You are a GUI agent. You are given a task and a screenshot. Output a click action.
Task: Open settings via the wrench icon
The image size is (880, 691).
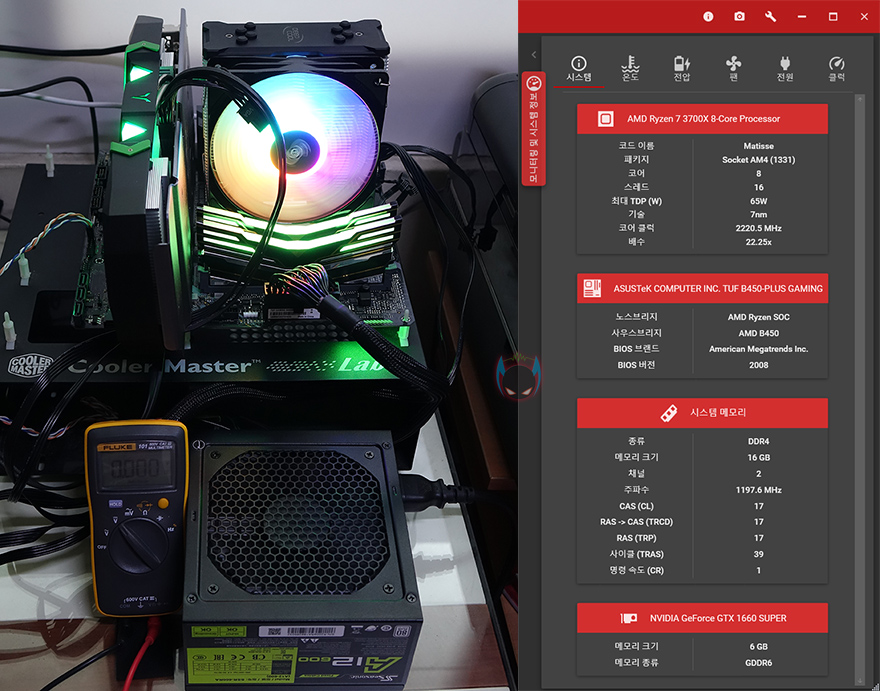click(x=771, y=17)
